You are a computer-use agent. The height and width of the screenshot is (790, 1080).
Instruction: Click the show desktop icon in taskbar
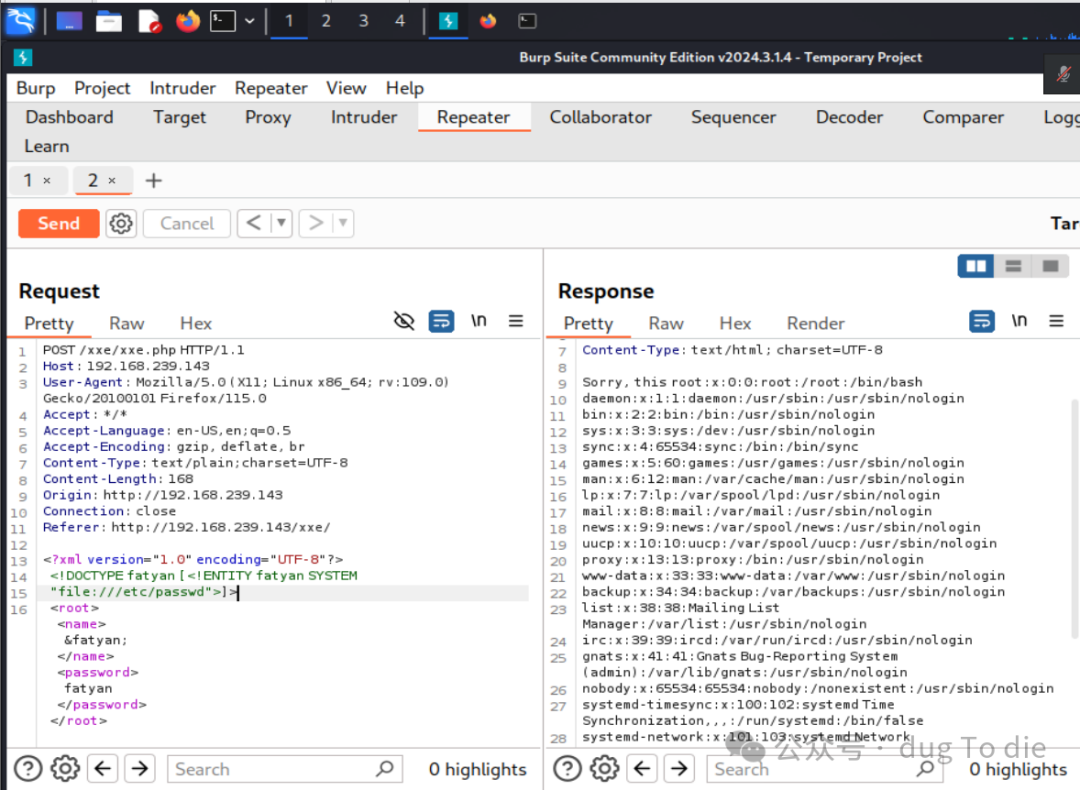click(69, 22)
